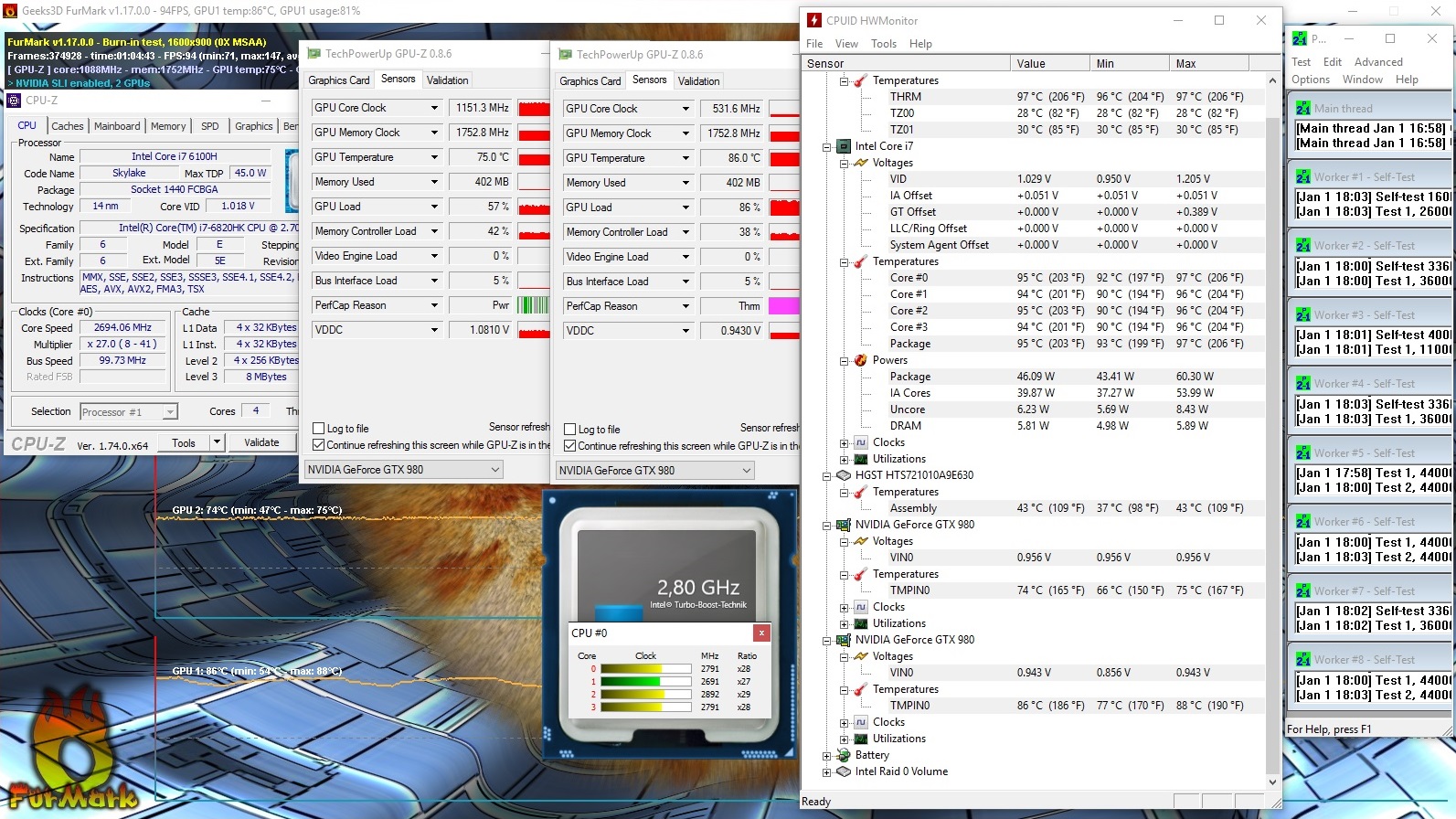Click CPU-Z Tools button
The image size is (1456, 819).
[184, 442]
